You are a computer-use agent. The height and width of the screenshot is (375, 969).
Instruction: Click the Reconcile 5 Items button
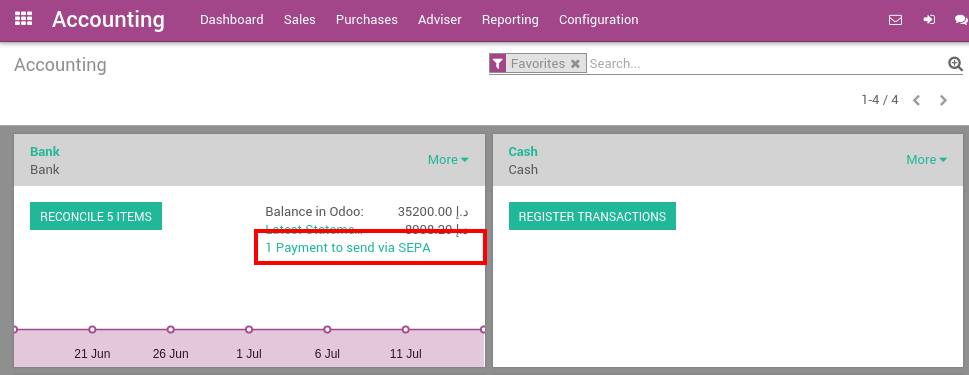(x=96, y=216)
